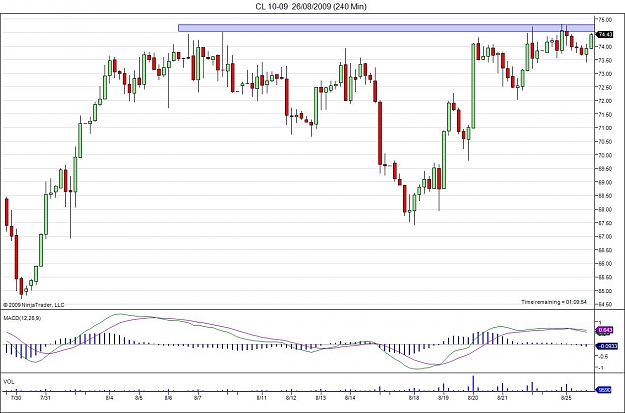Click the 66.00 price axis label
The width and height of the screenshot is (625, 413).
[605, 264]
